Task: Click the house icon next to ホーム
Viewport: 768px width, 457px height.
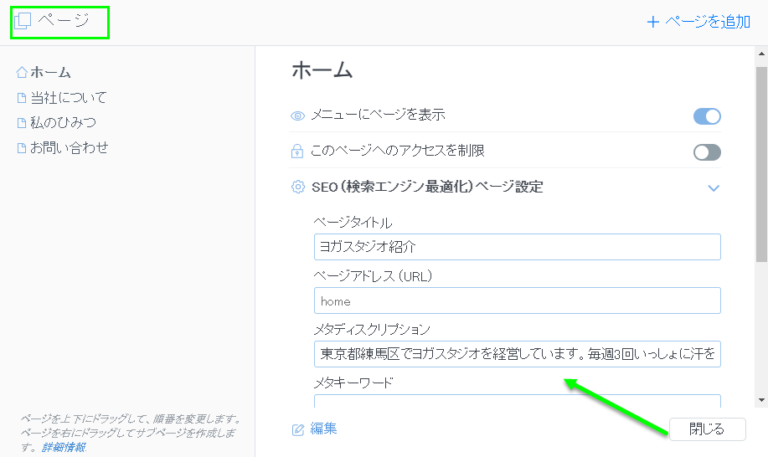Action: (x=21, y=72)
